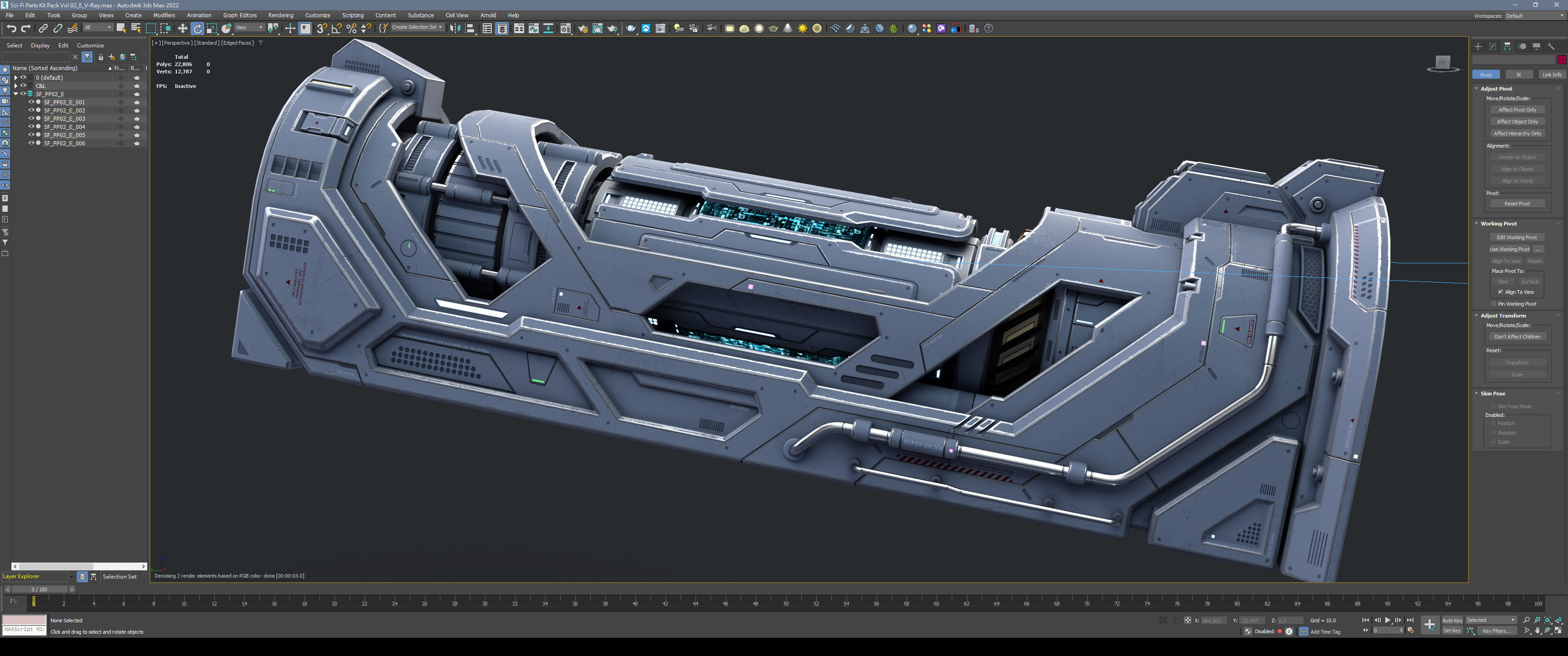This screenshot has width=1568, height=656.
Task: Hide the SF_PP02_E_003 object
Action: [x=31, y=118]
